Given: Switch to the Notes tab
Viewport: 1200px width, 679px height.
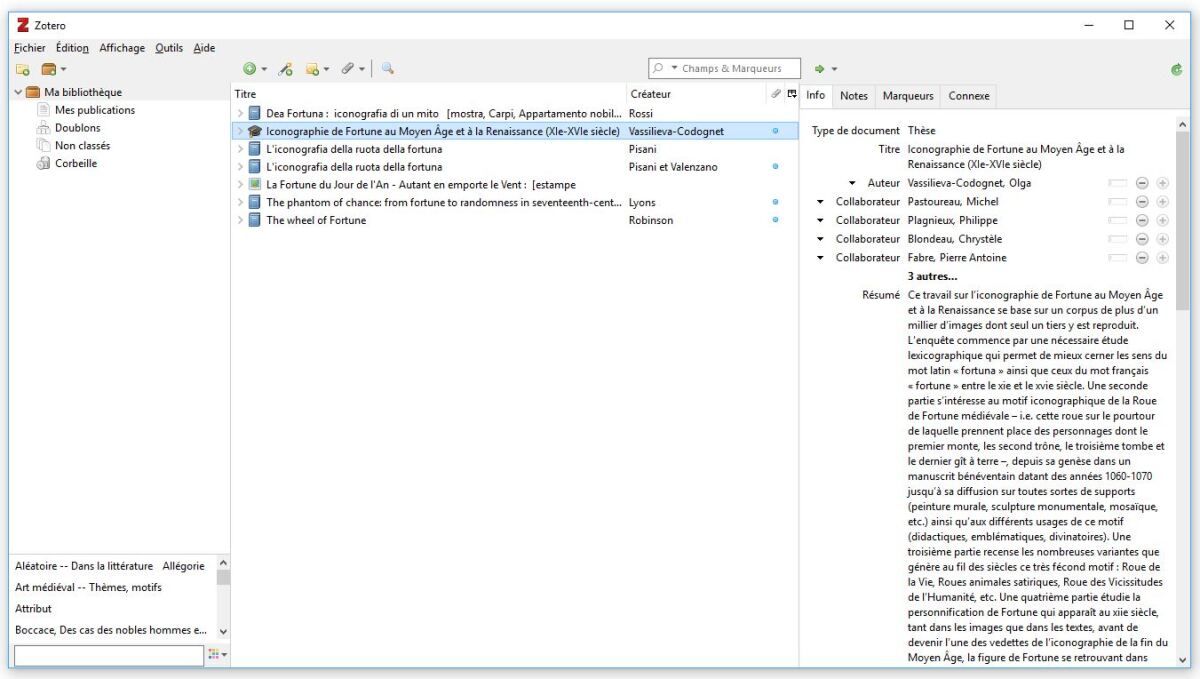Looking at the screenshot, I should pyautogui.click(x=853, y=95).
